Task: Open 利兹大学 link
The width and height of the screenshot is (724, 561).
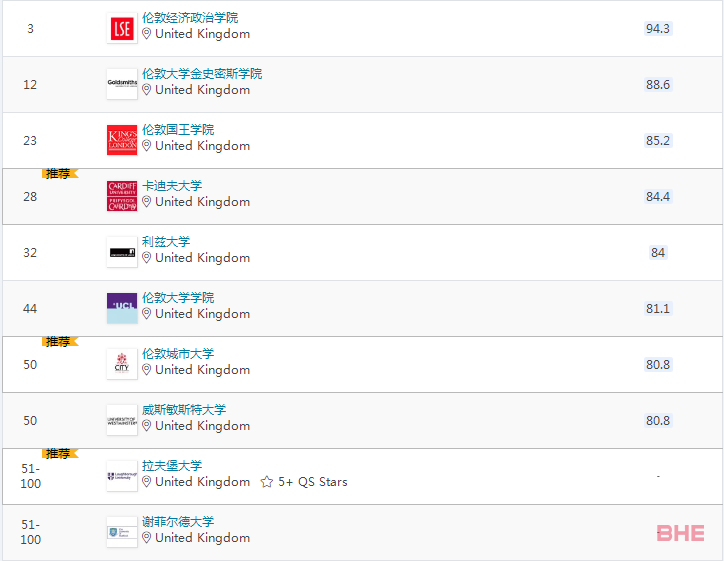Action: [x=166, y=241]
